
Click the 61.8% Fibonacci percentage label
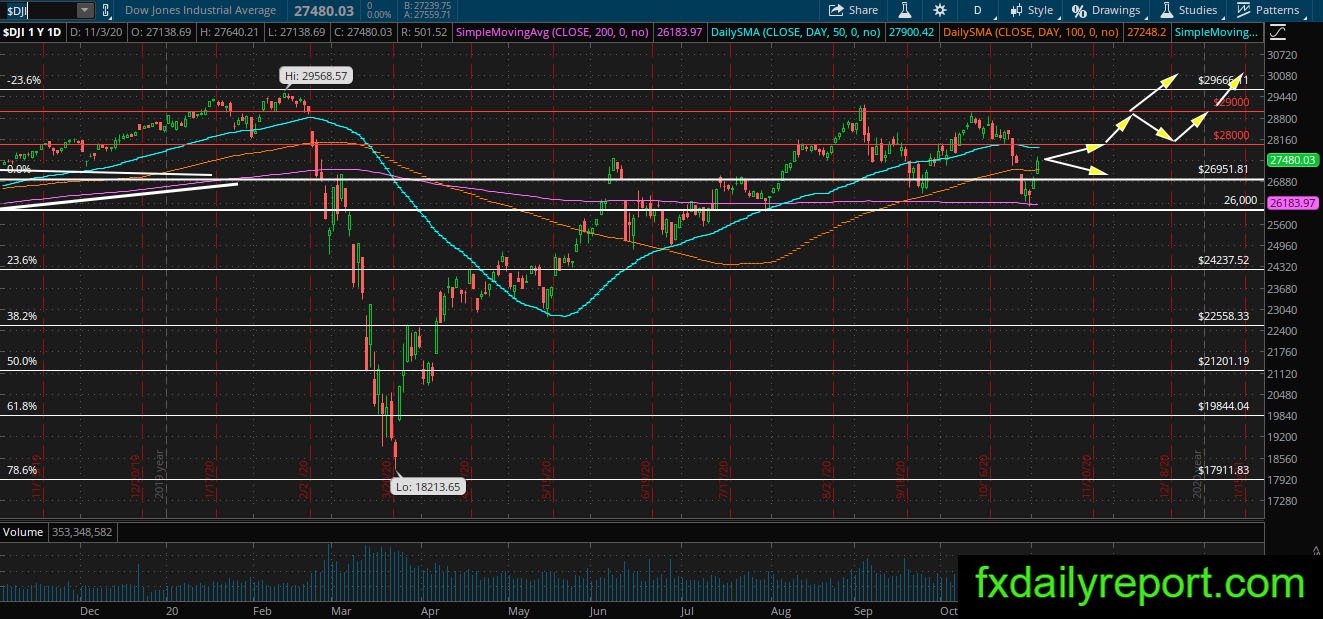[x=21, y=406]
